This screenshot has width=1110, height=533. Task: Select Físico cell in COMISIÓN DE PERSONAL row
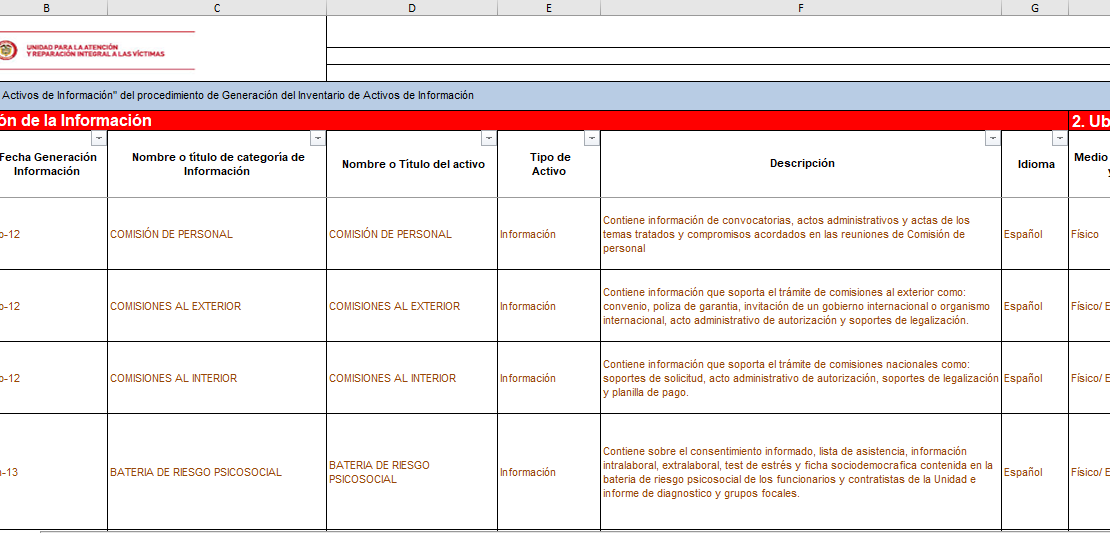click(x=1089, y=234)
